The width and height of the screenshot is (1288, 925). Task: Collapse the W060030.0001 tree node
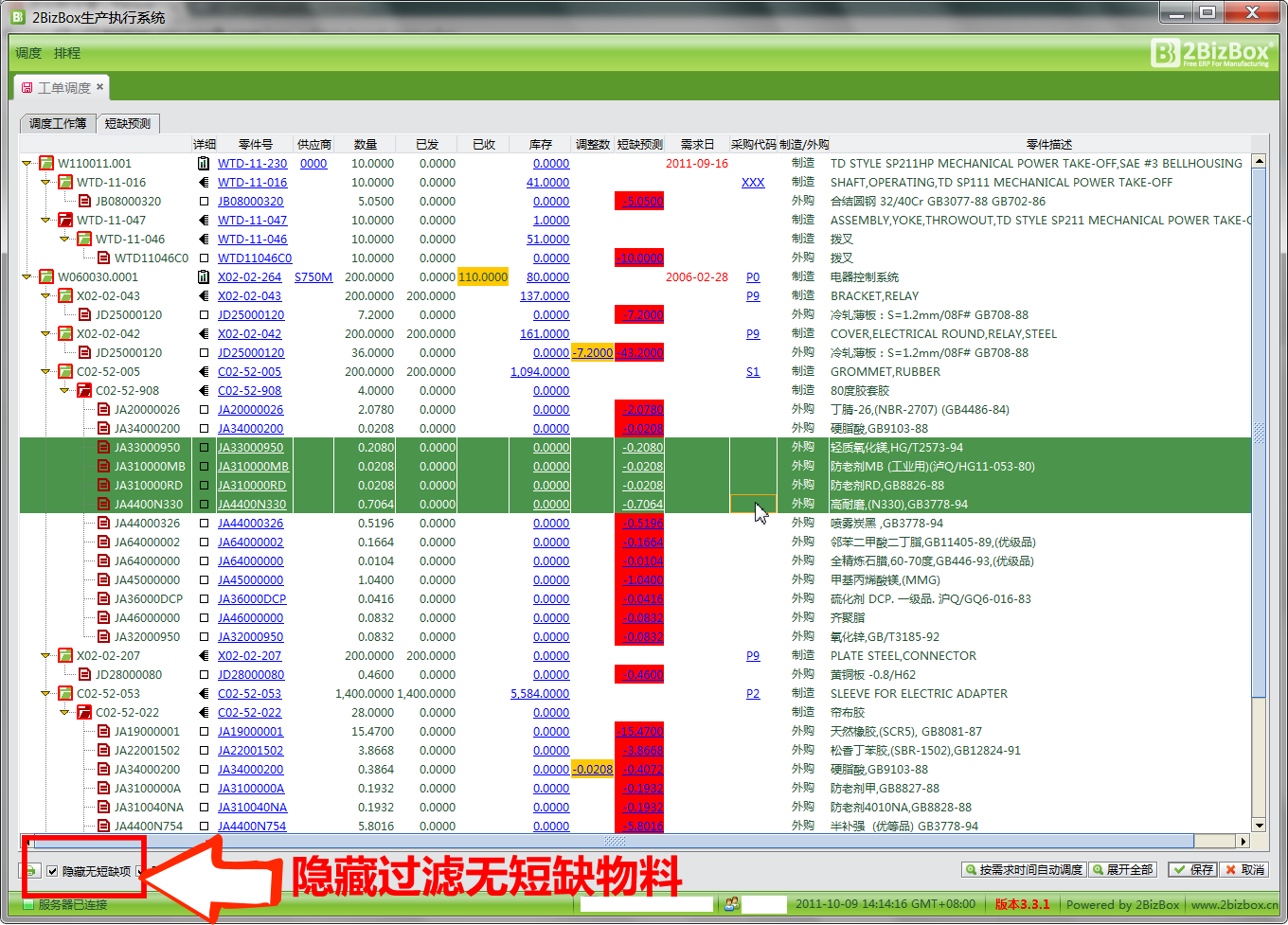pos(27,276)
